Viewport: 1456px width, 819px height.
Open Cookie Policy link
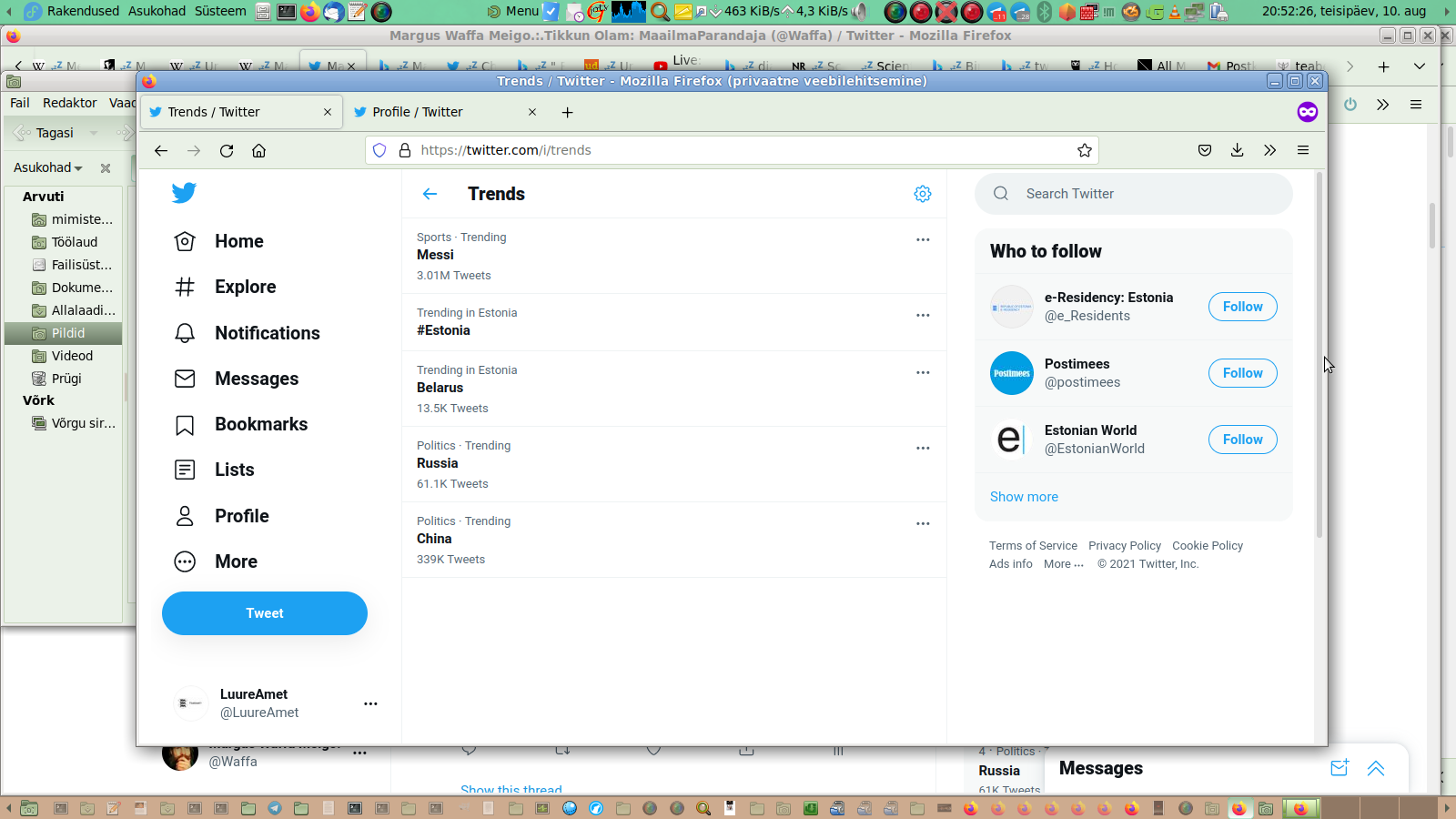click(x=1208, y=546)
